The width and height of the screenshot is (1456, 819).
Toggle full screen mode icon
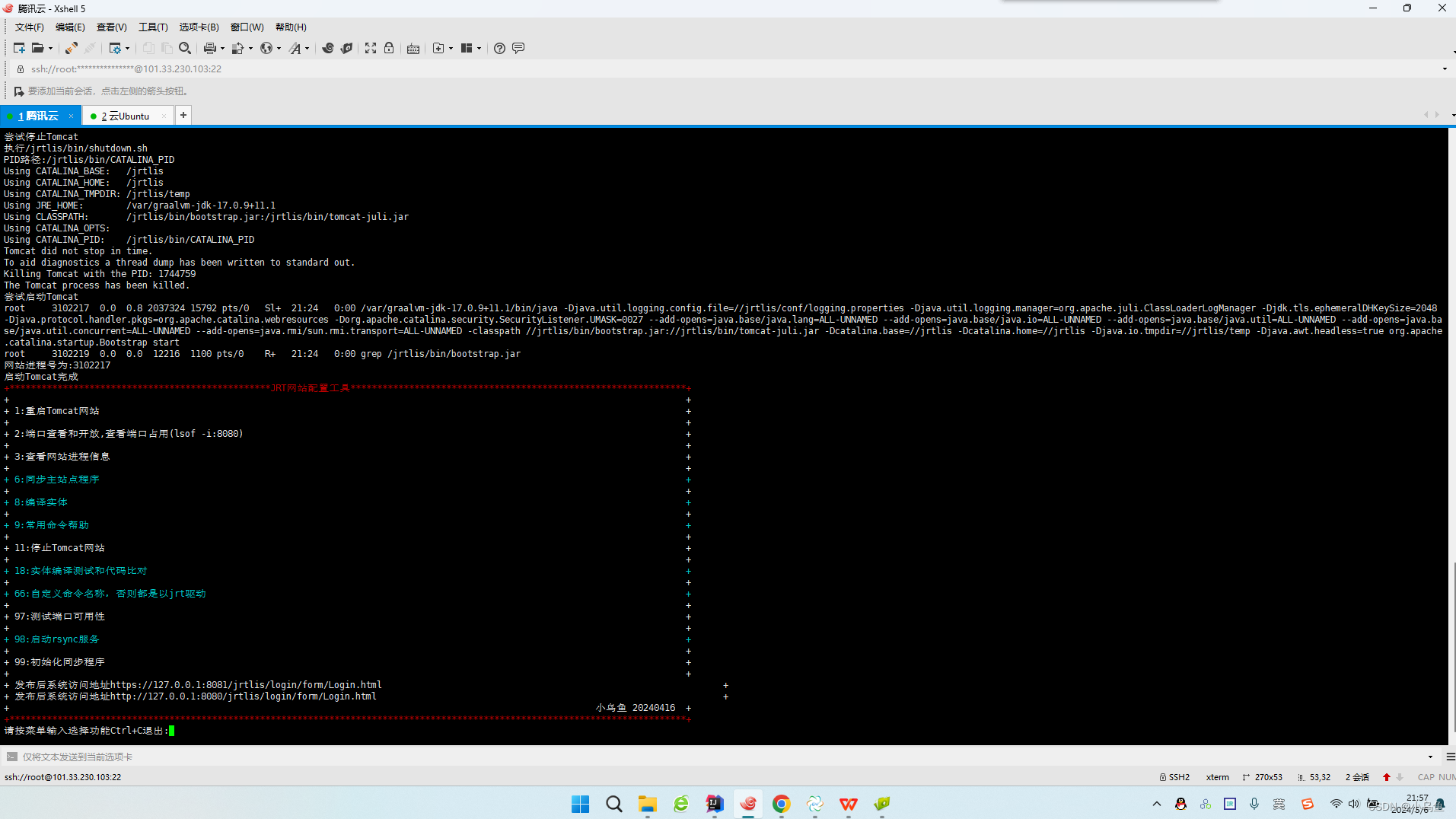tap(371, 48)
